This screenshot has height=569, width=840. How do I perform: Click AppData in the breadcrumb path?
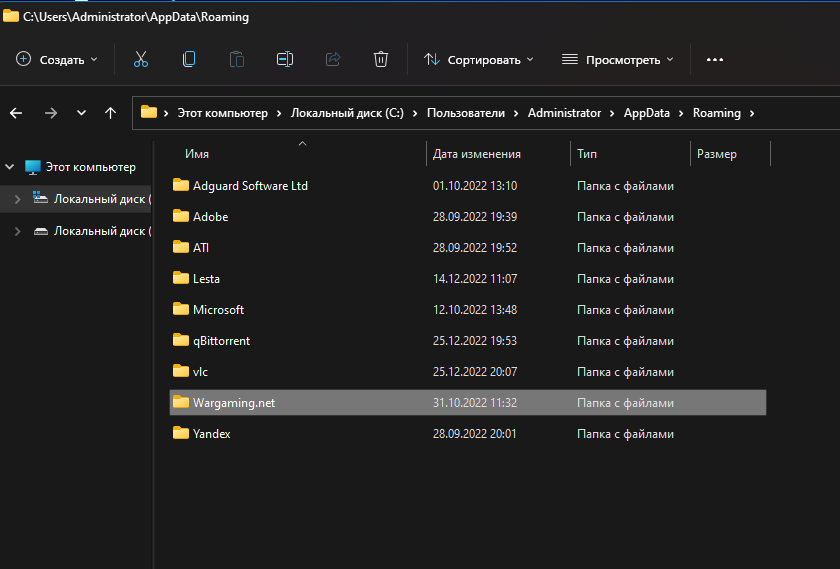tap(646, 113)
